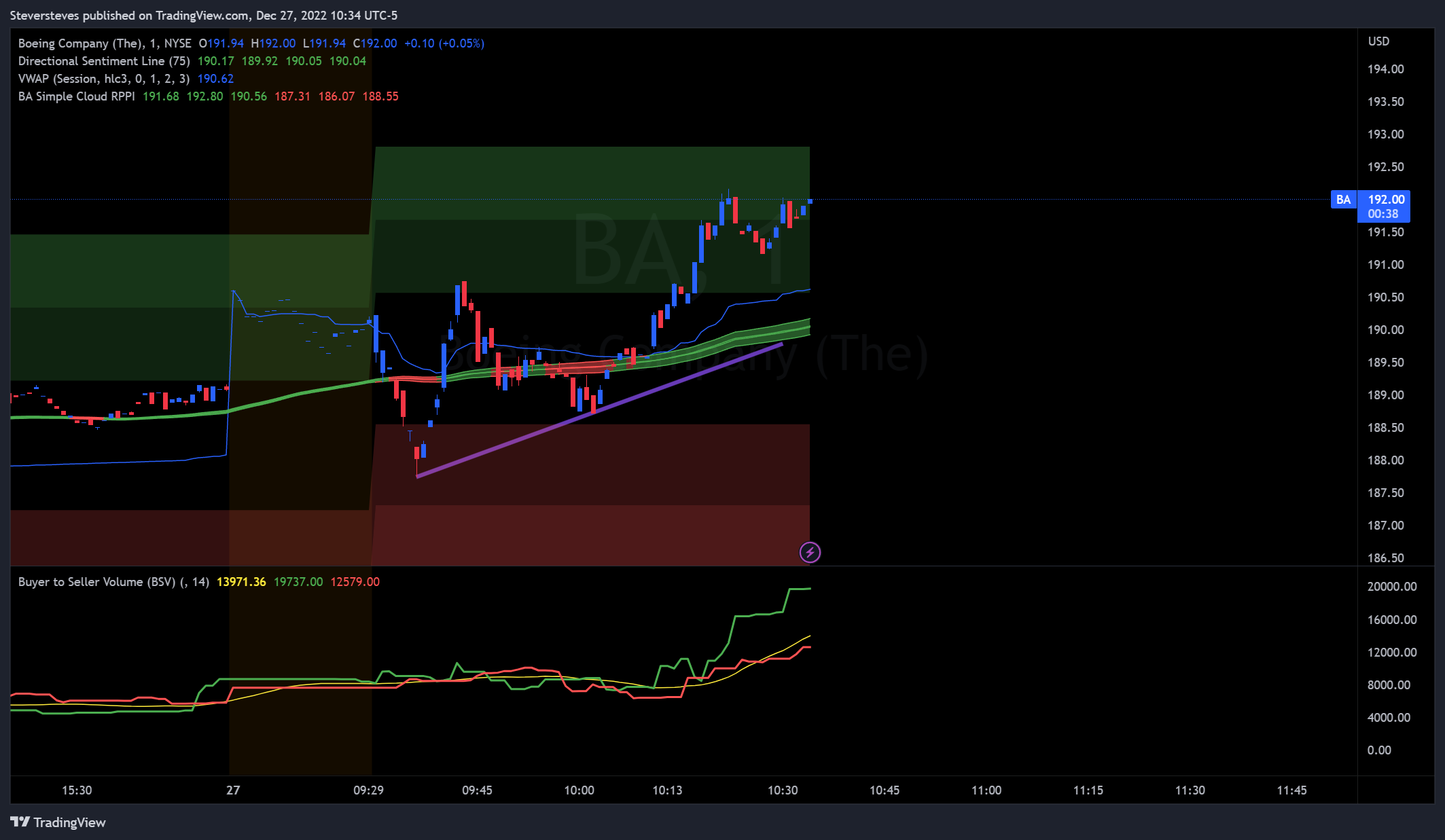The width and height of the screenshot is (1445, 840).
Task: Click the purple ascending trend line
Action: [x=599, y=410]
